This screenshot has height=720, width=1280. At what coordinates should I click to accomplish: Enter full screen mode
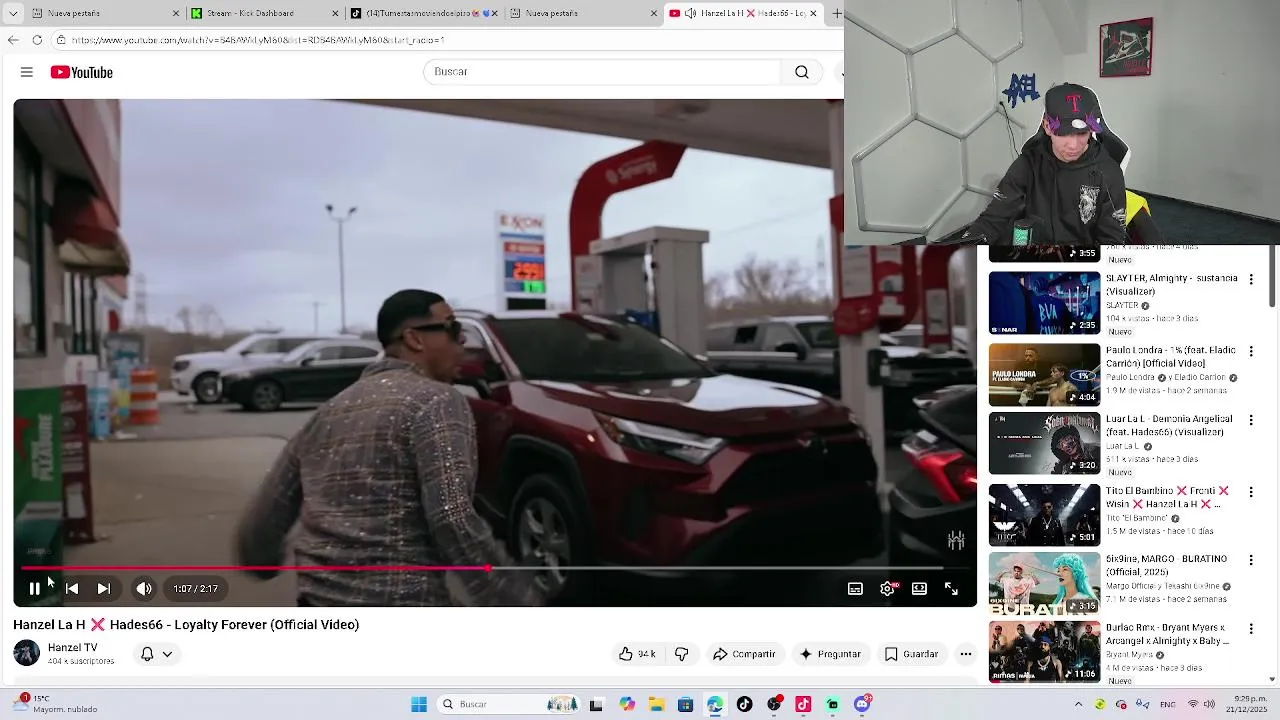[951, 589]
